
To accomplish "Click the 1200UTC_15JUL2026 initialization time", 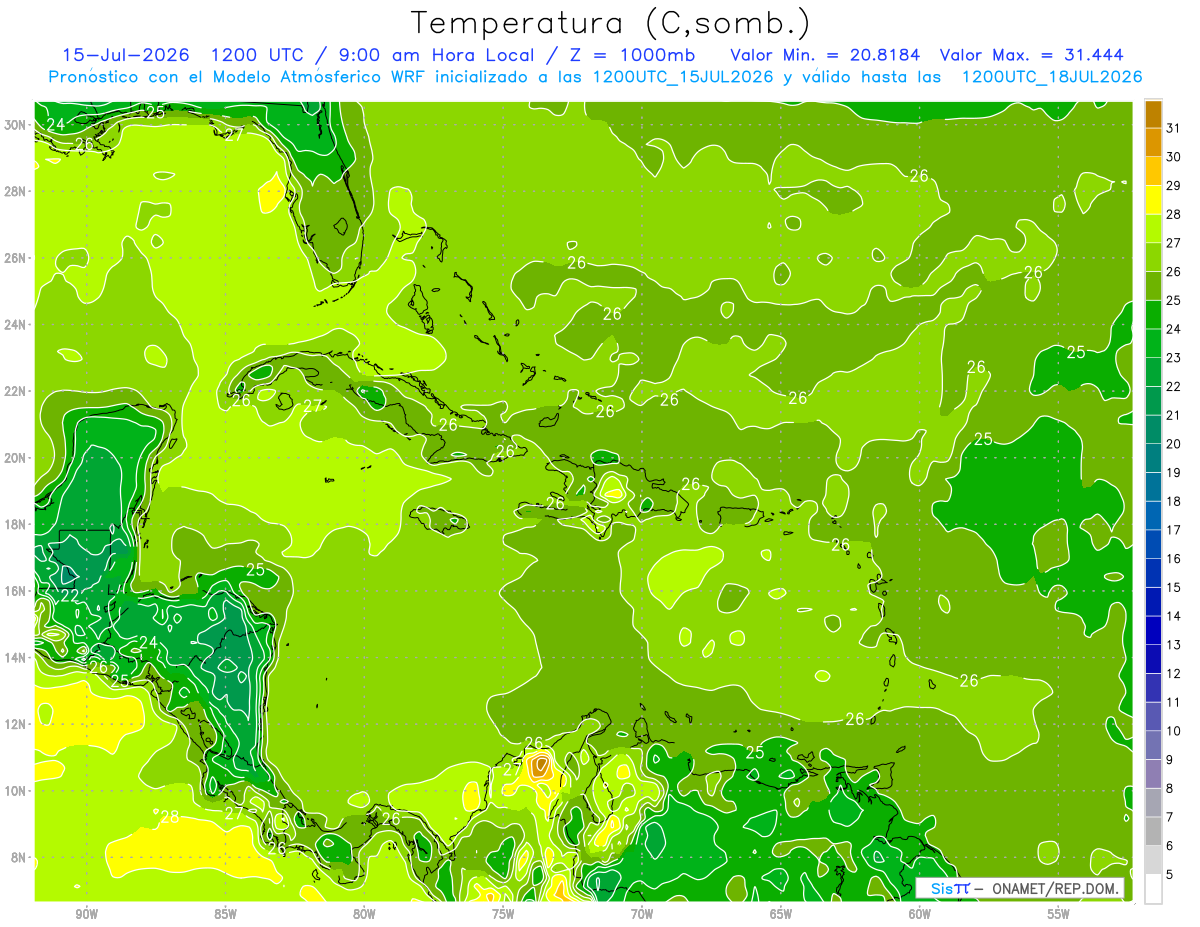I will pyautogui.click(x=683, y=77).
